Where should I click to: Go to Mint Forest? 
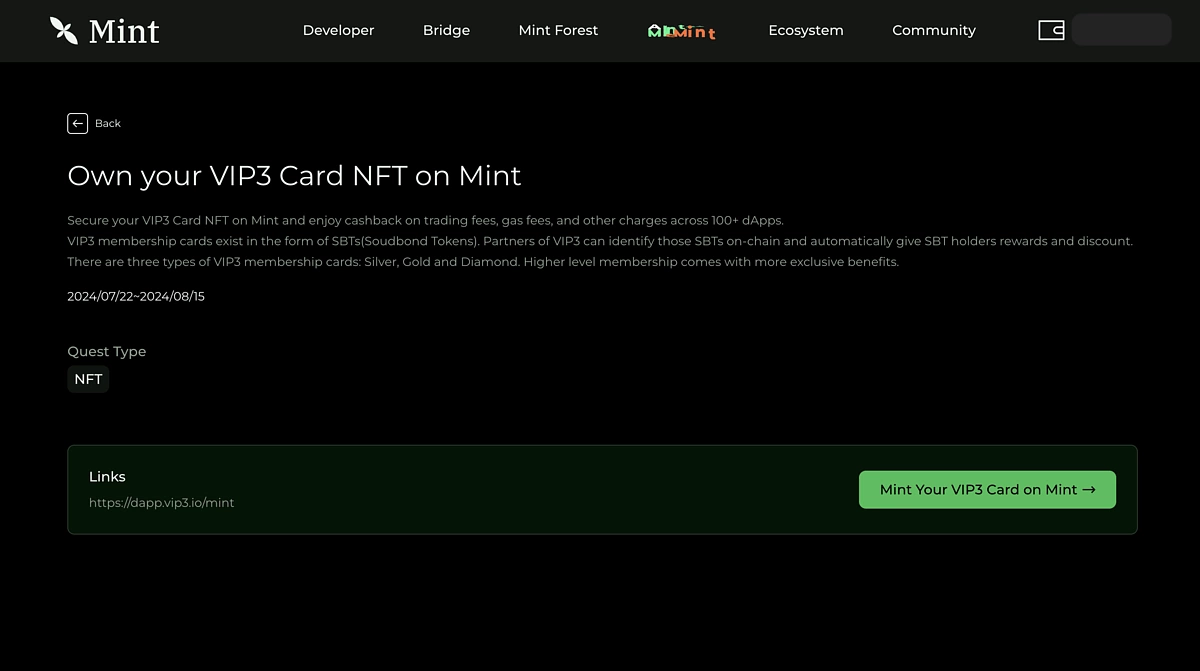[x=558, y=30]
